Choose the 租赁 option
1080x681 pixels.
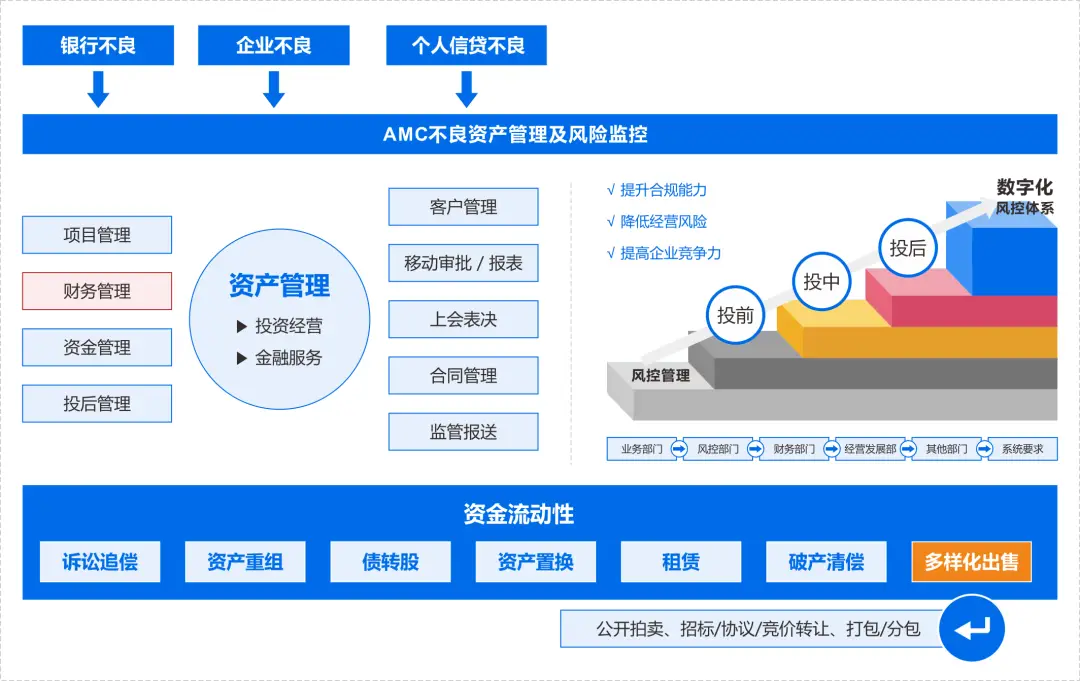[681, 562]
